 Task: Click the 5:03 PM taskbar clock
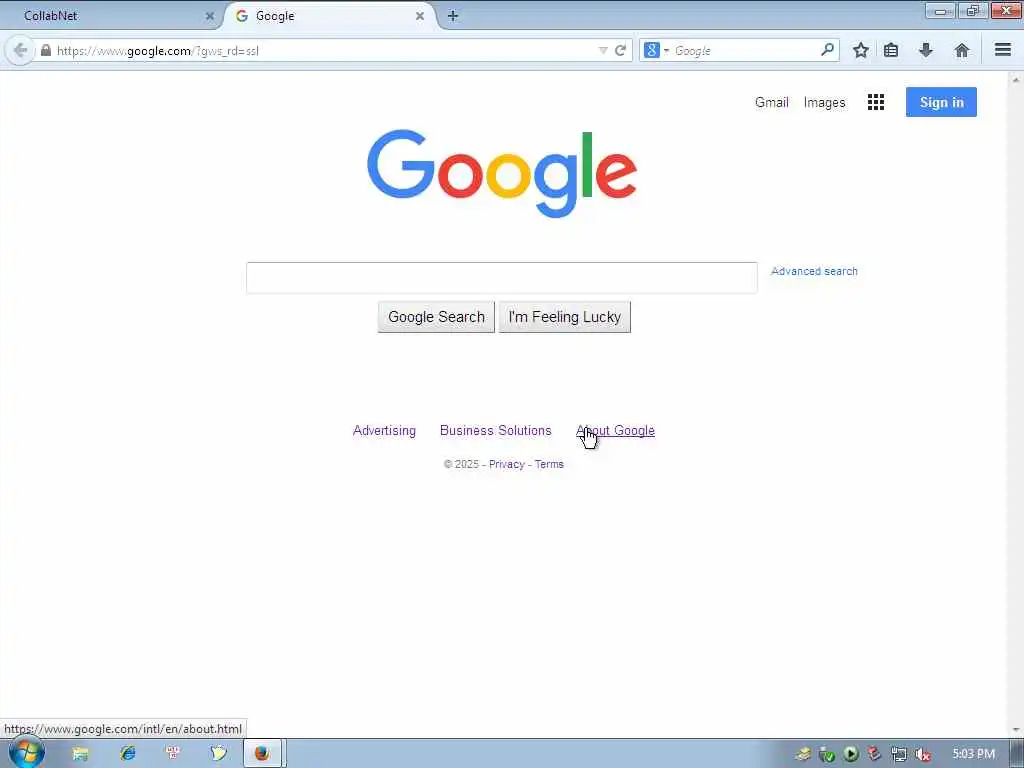click(x=973, y=754)
